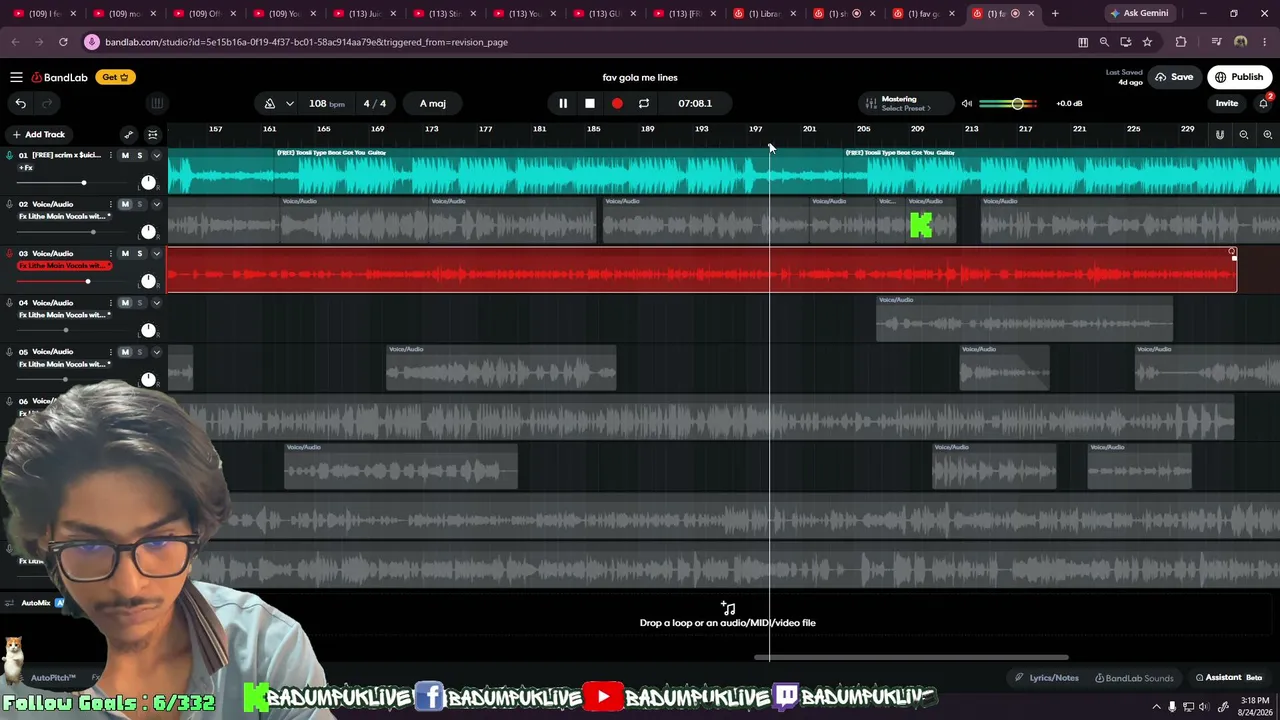Expand track 02 options chevron
Viewport: 1280px width, 720px height.
click(x=156, y=204)
